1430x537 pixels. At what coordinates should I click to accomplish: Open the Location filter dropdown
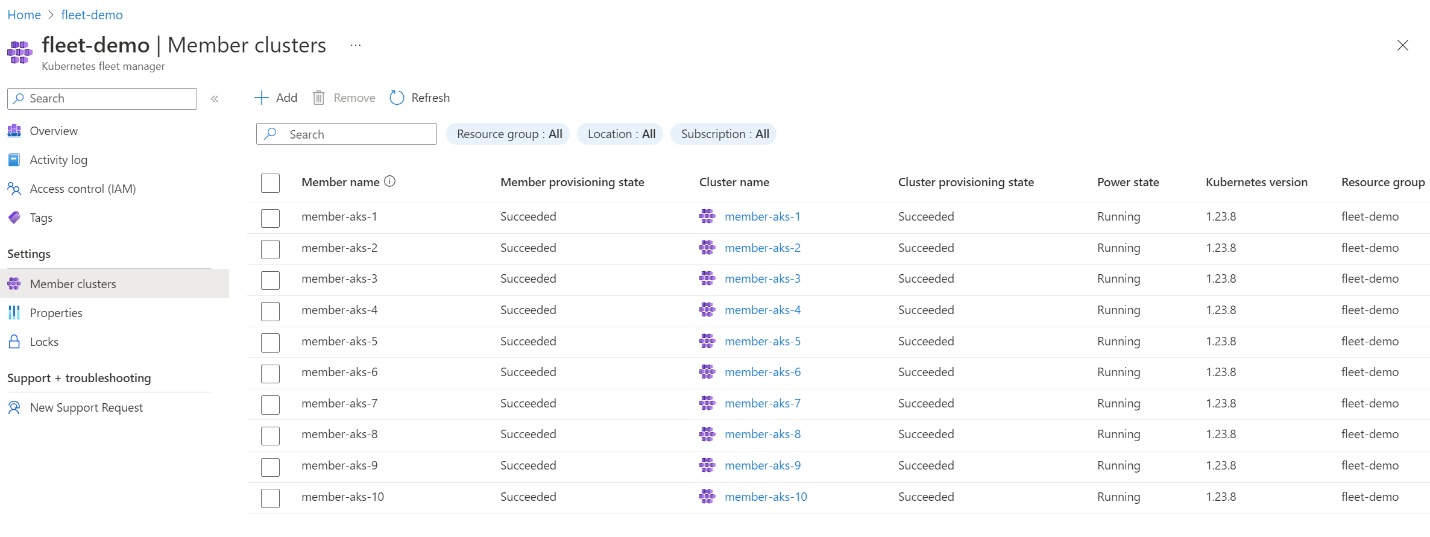click(x=621, y=134)
